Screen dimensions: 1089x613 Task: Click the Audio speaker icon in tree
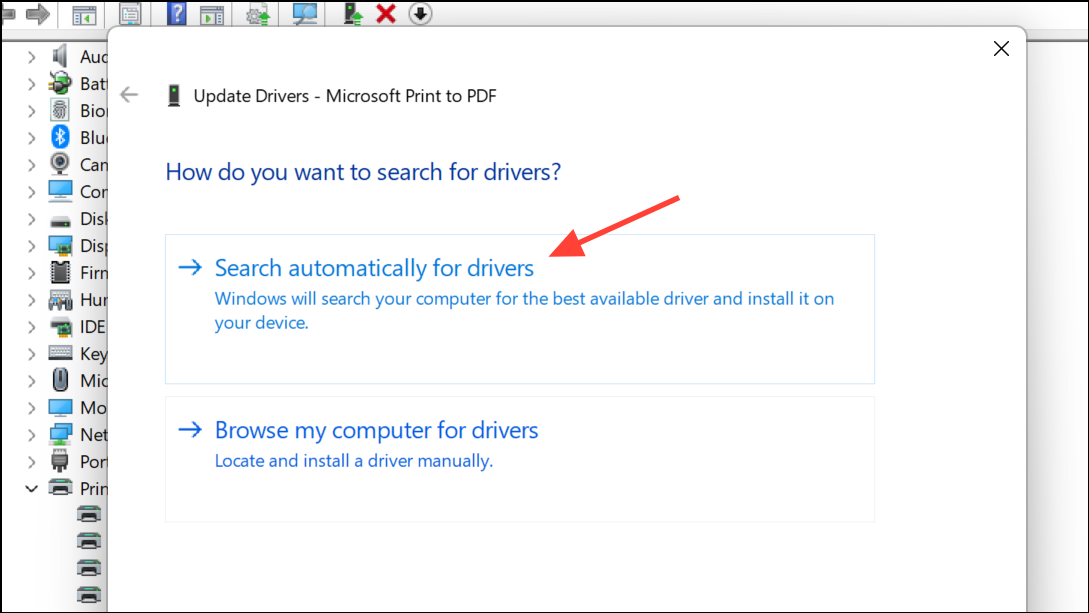tap(60, 56)
